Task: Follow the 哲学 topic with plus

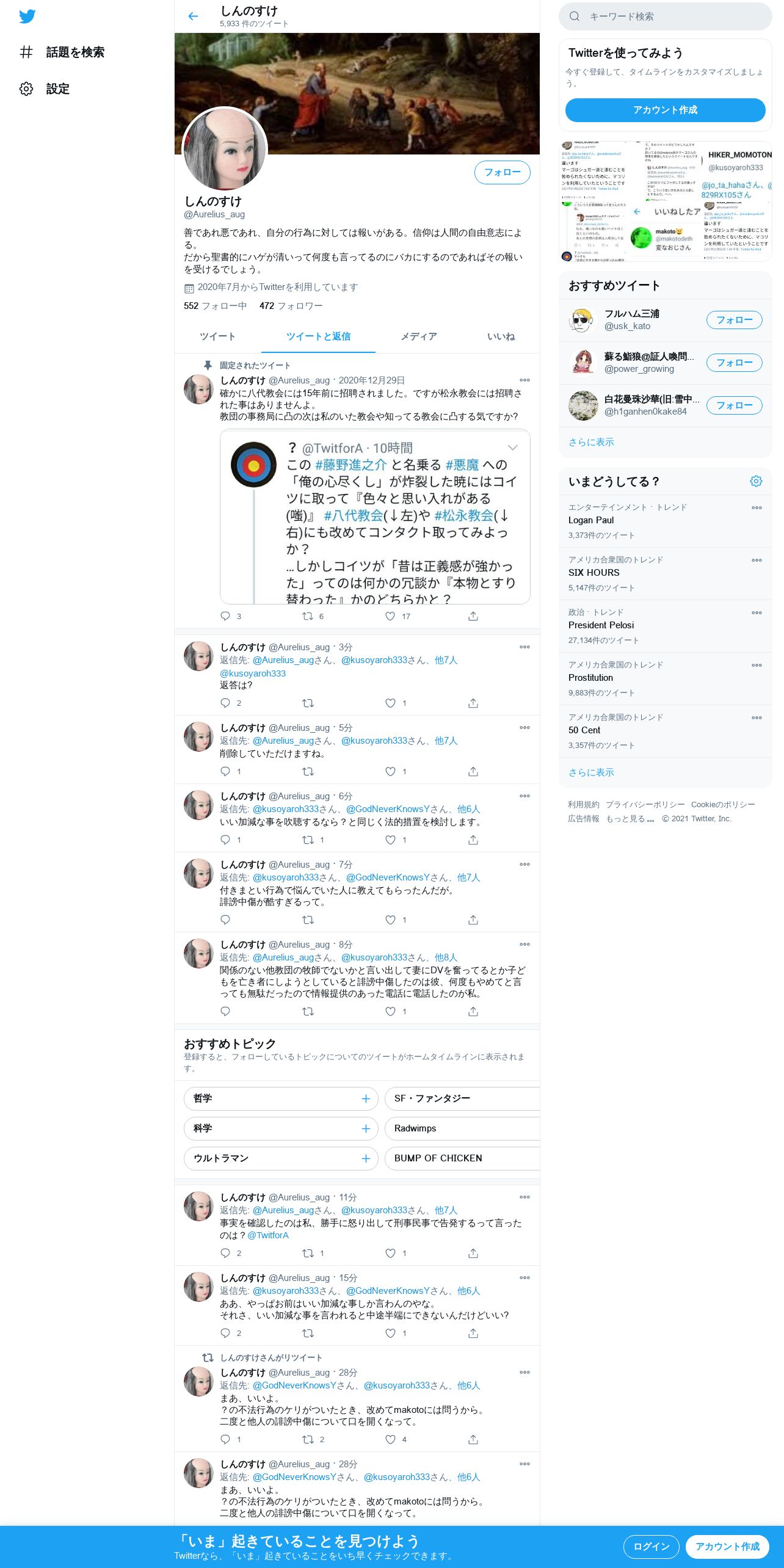Action: [x=366, y=1098]
